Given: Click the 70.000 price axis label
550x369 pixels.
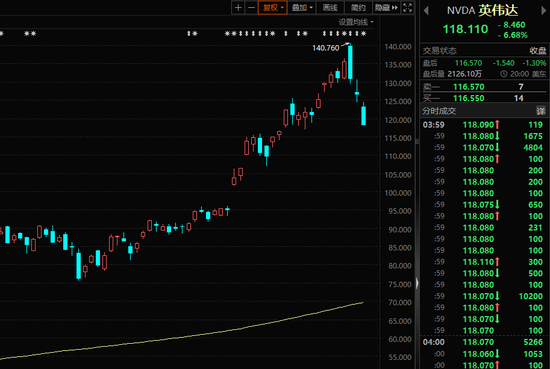Looking at the screenshot, I should pyautogui.click(x=400, y=303).
